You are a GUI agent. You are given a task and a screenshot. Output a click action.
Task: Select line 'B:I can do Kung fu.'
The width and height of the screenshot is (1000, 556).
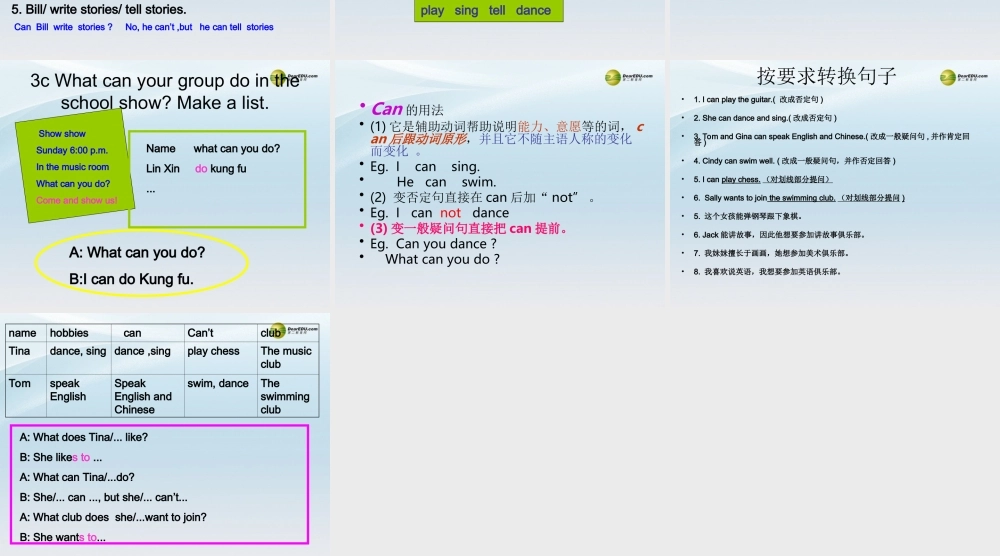[x=131, y=279]
